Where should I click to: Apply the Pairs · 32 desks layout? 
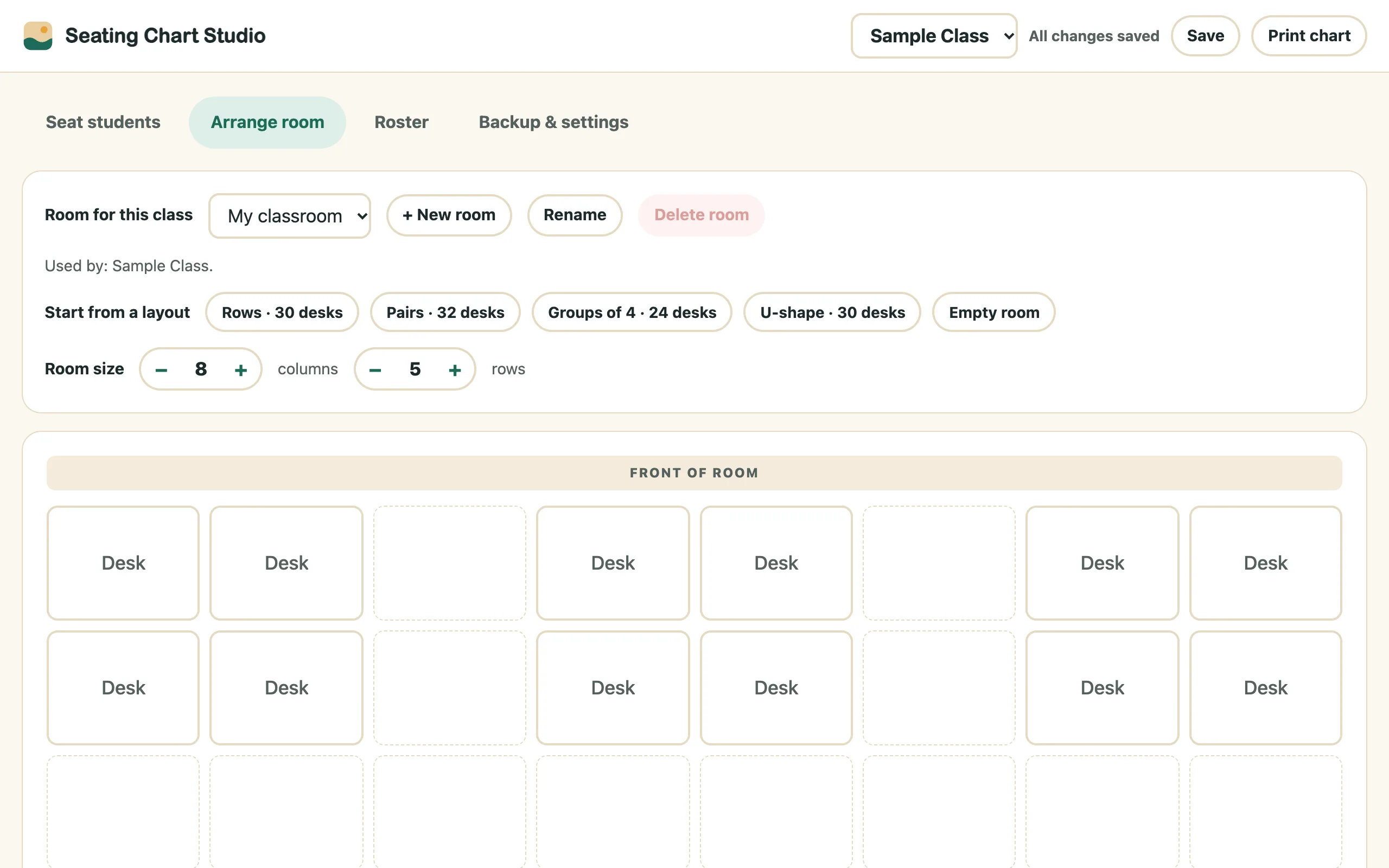click(445, 312)
